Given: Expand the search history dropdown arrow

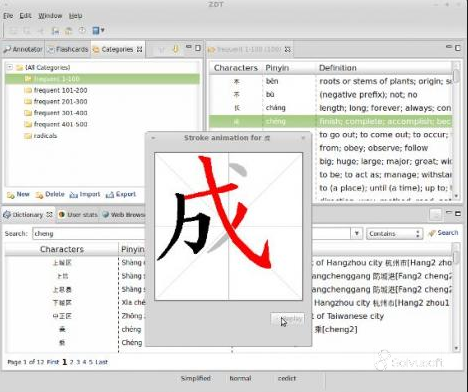Looking at the screenshot, I should pos(357,233).
